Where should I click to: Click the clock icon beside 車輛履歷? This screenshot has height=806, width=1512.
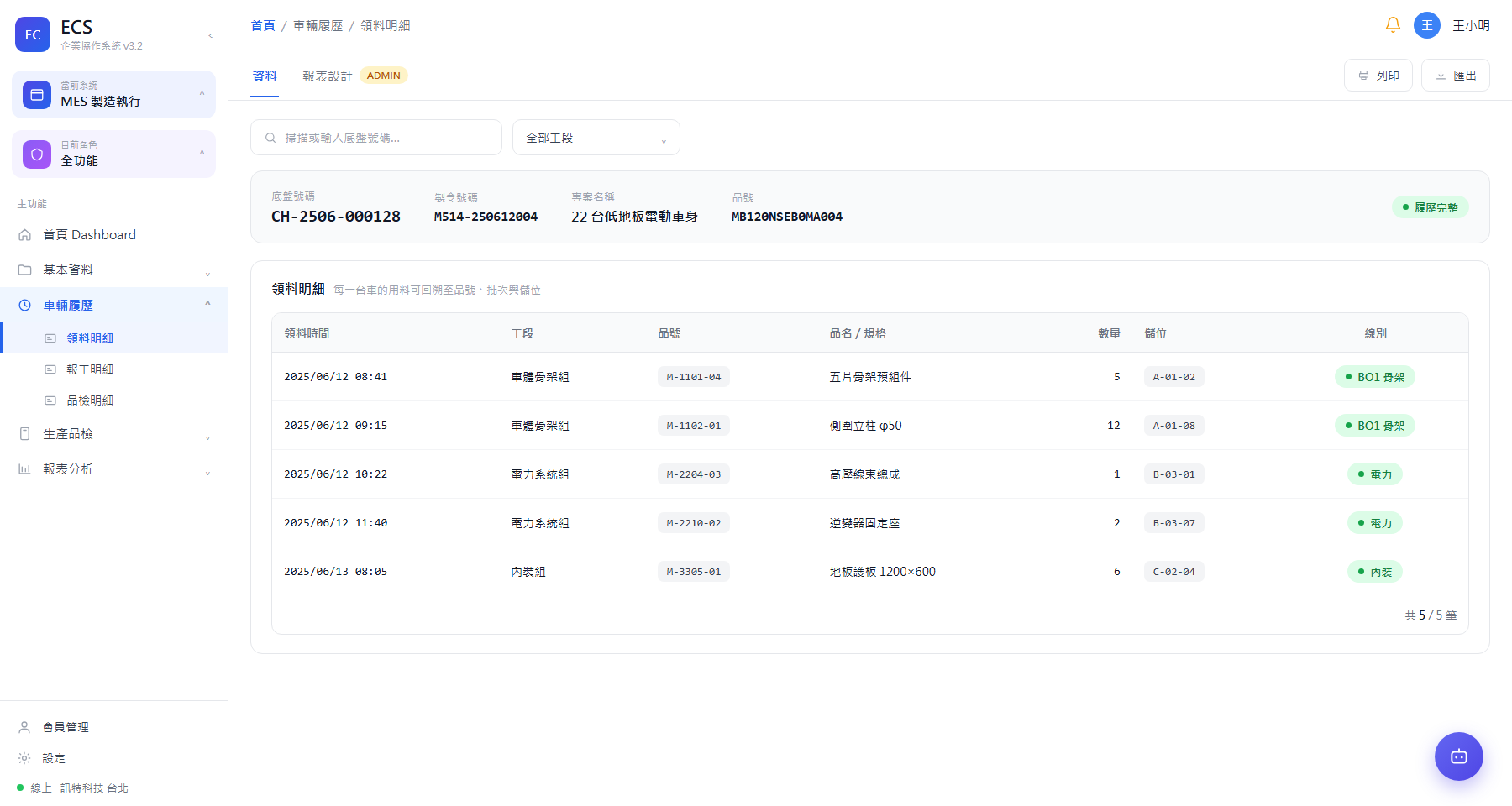coord(25,306)
